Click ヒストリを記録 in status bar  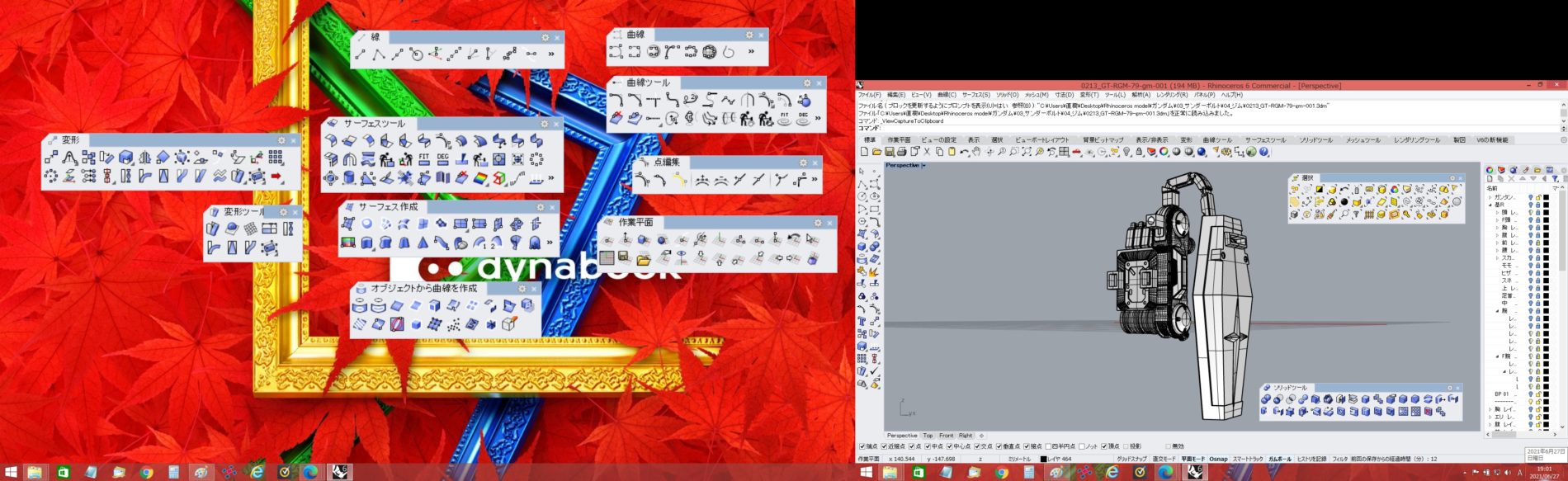click(1311, 459)
